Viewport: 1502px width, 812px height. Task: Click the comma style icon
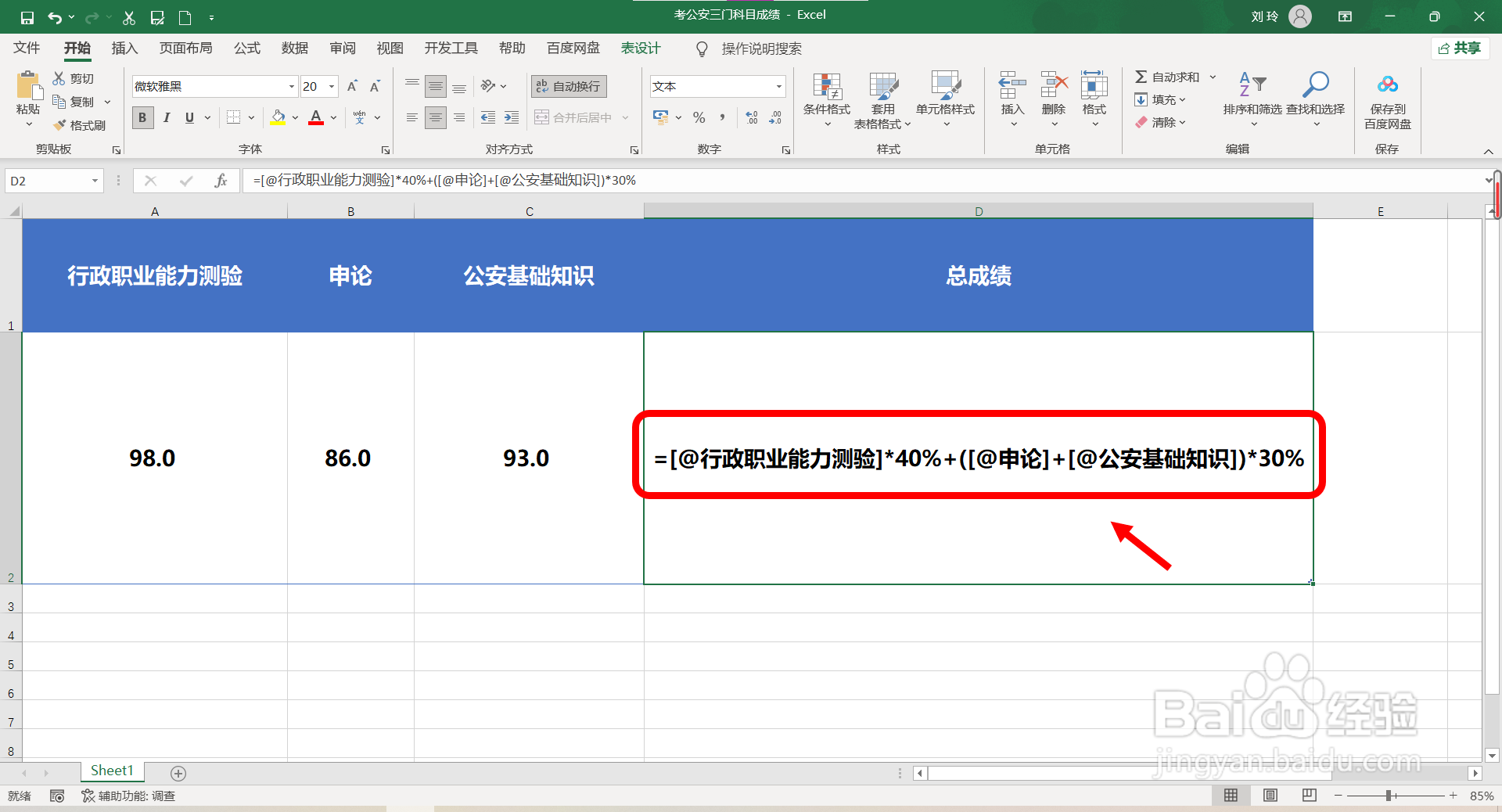[722, 117]
